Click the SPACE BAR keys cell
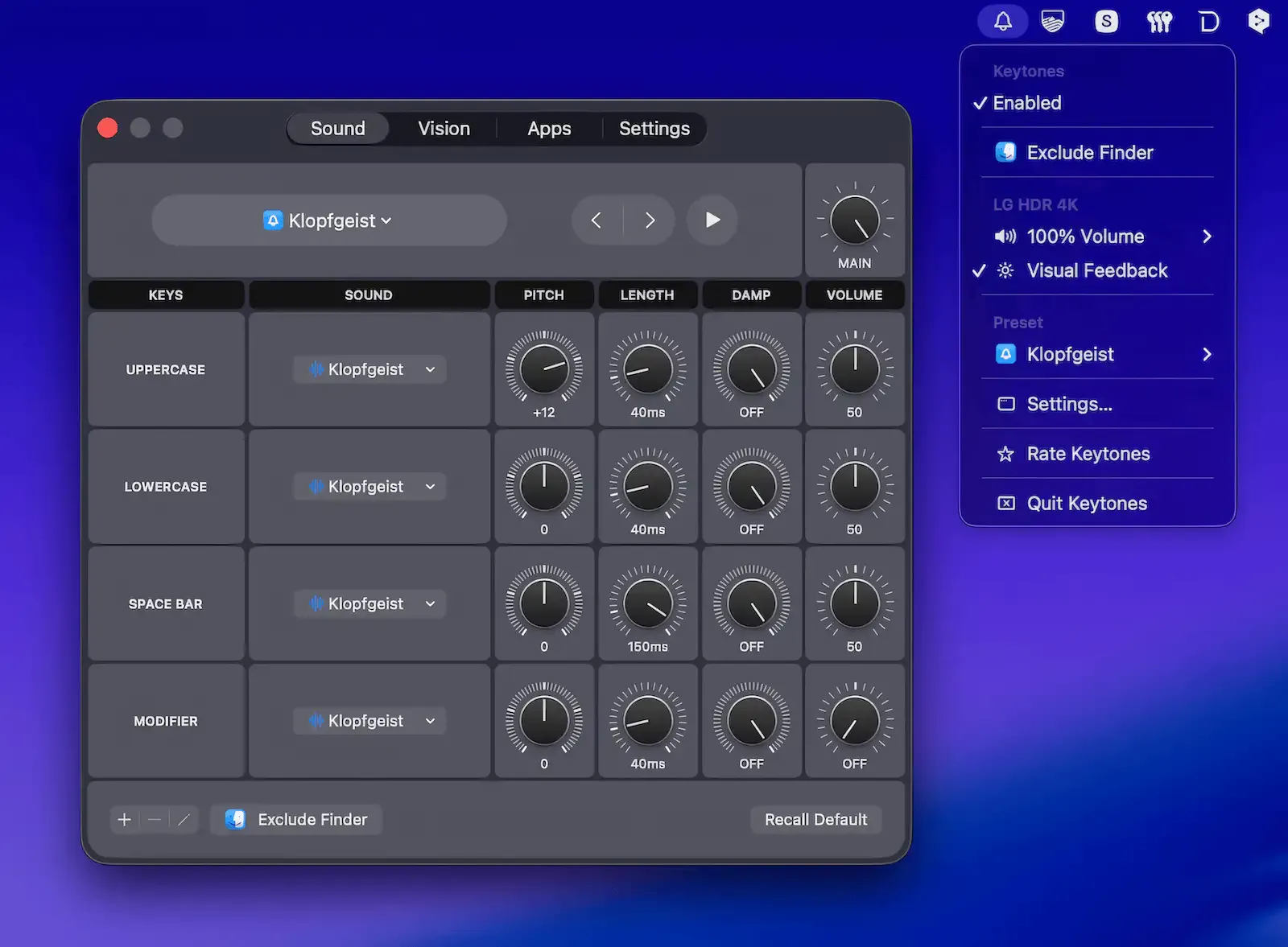The height and width of the screenshot is (947, 1288). click(x=166, y=603)
